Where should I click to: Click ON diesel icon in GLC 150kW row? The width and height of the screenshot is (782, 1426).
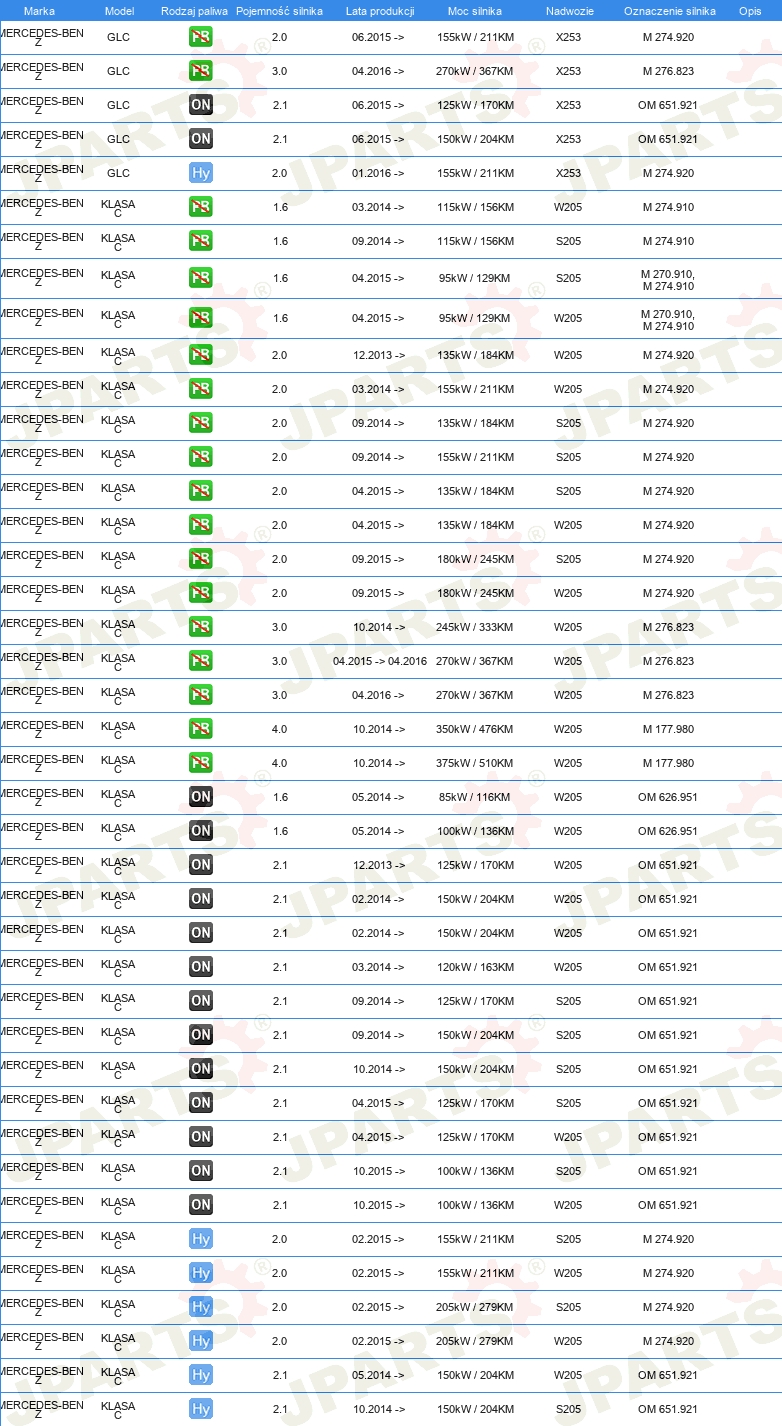pos(201,140)
